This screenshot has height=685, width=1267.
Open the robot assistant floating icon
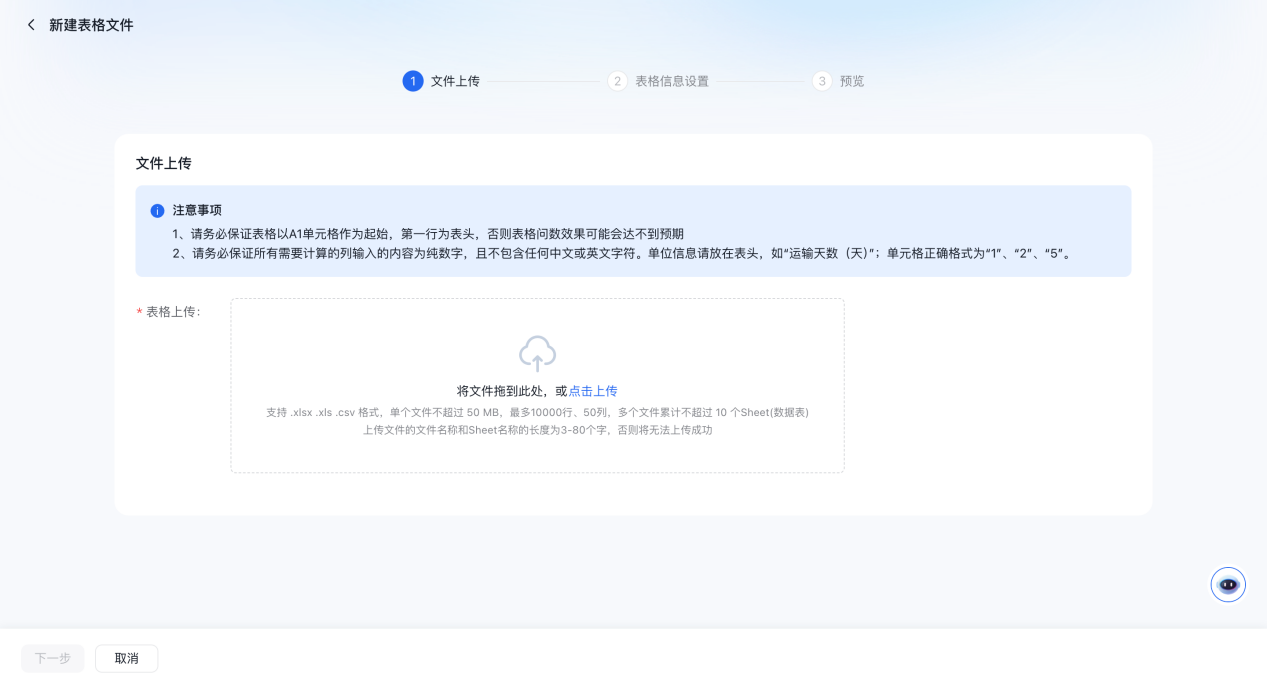tap(1228, 585)
